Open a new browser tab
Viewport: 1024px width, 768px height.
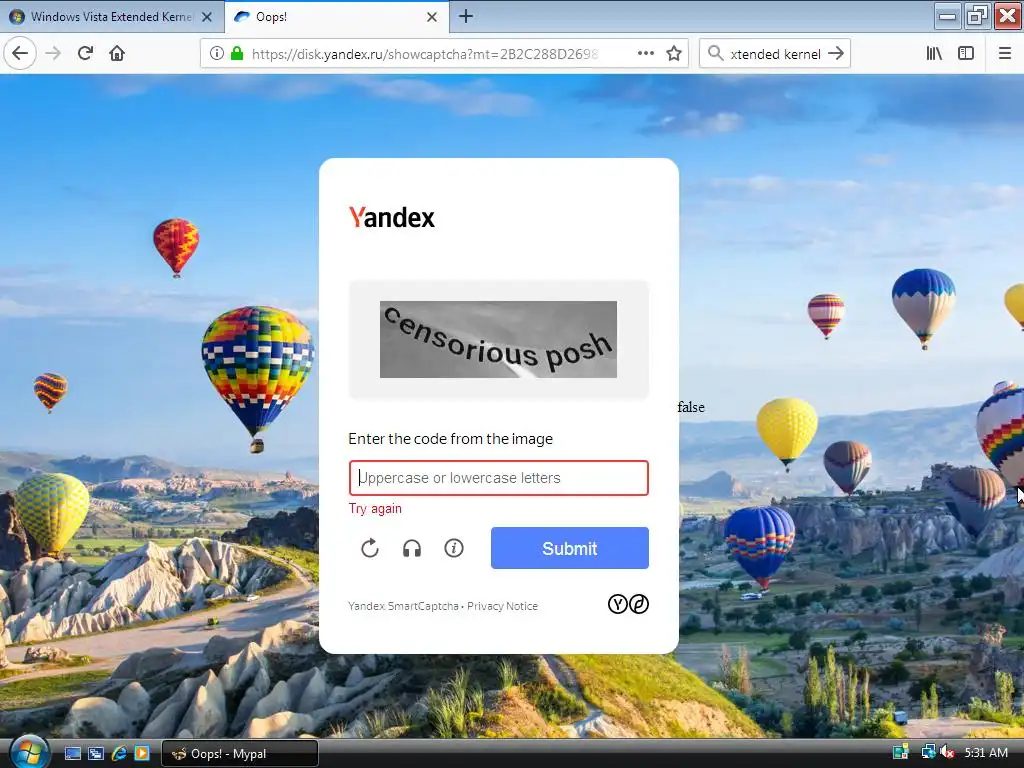click(x=466, y=16)
